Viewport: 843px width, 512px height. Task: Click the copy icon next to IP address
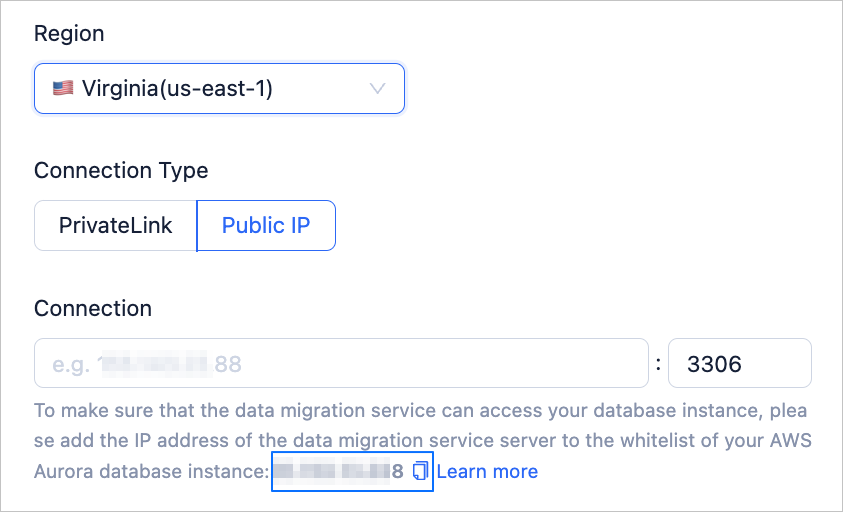420,471
